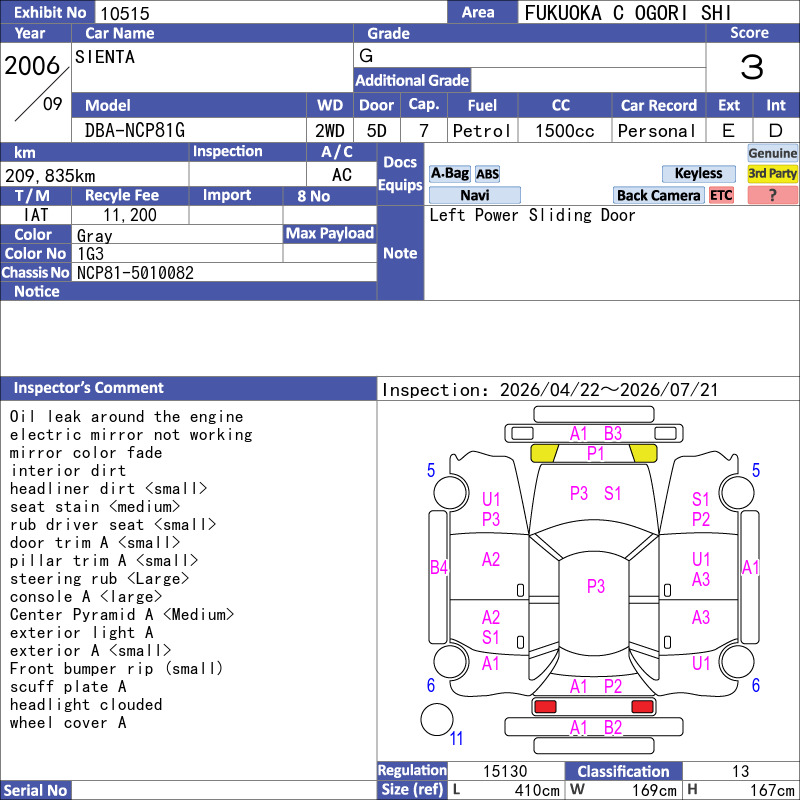Select exterior grade E

click(x=728, y=131)
